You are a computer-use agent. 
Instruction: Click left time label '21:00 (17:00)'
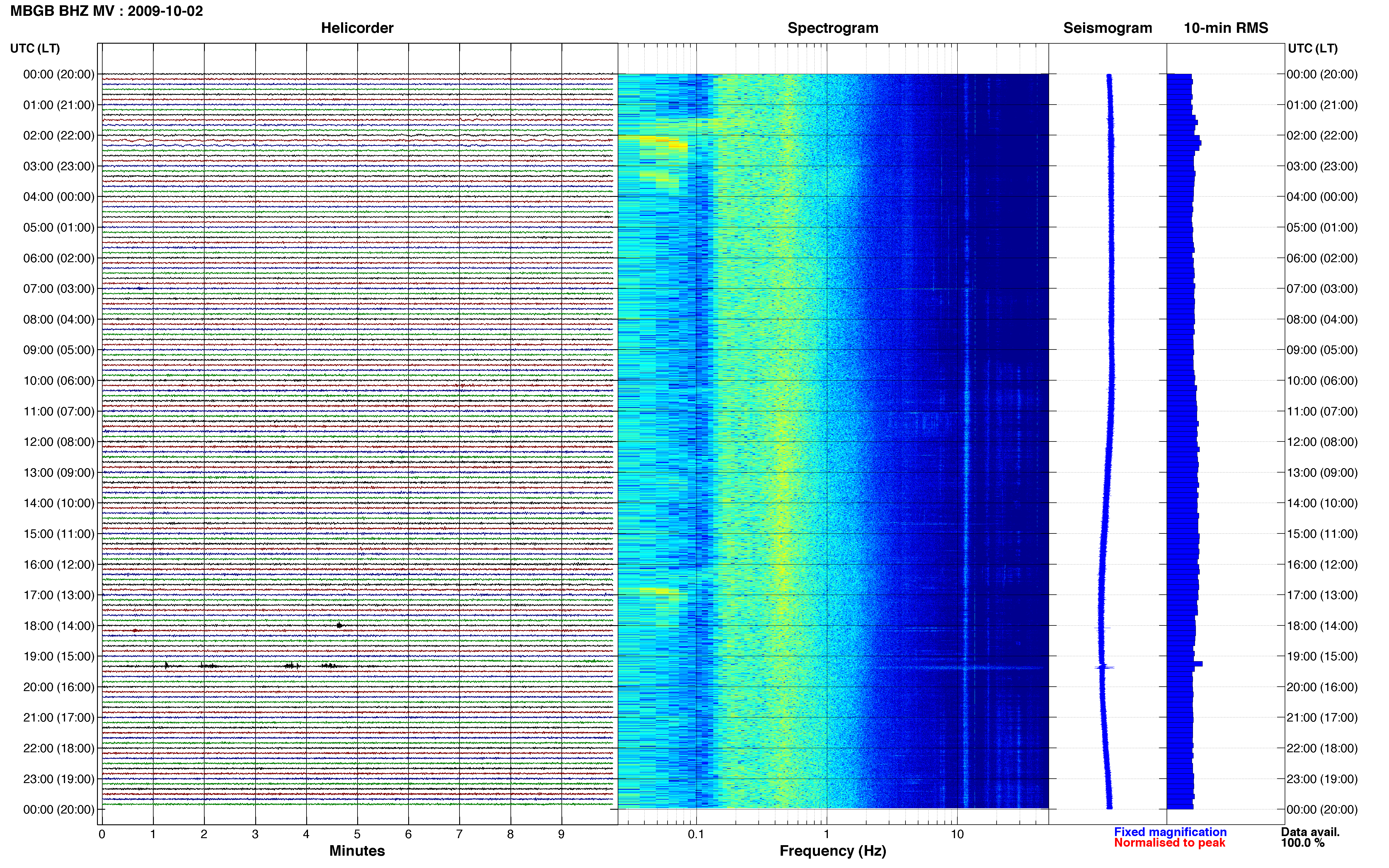click(x=59, y=718)
